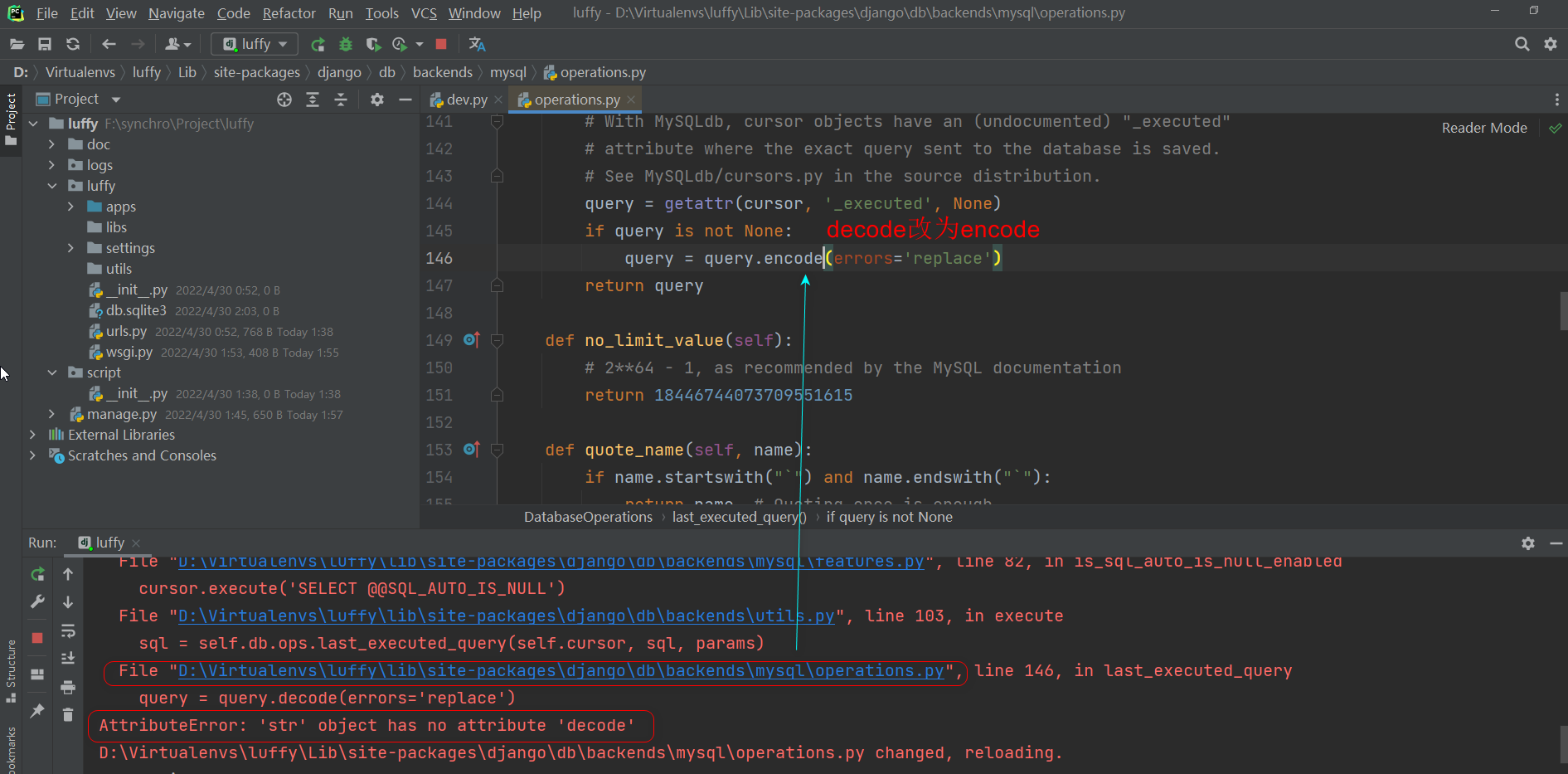Expand the apps folder
The width and height of the screenshot is (1568, 774).
point(70,207)
